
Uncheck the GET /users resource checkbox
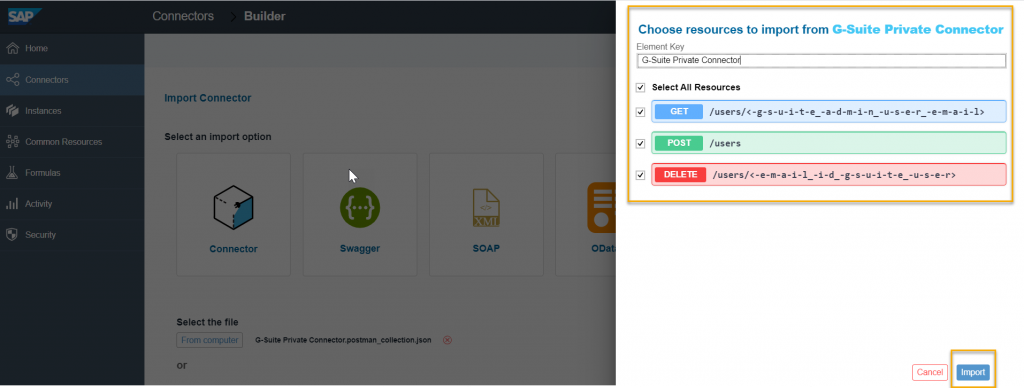click(641, 112)
